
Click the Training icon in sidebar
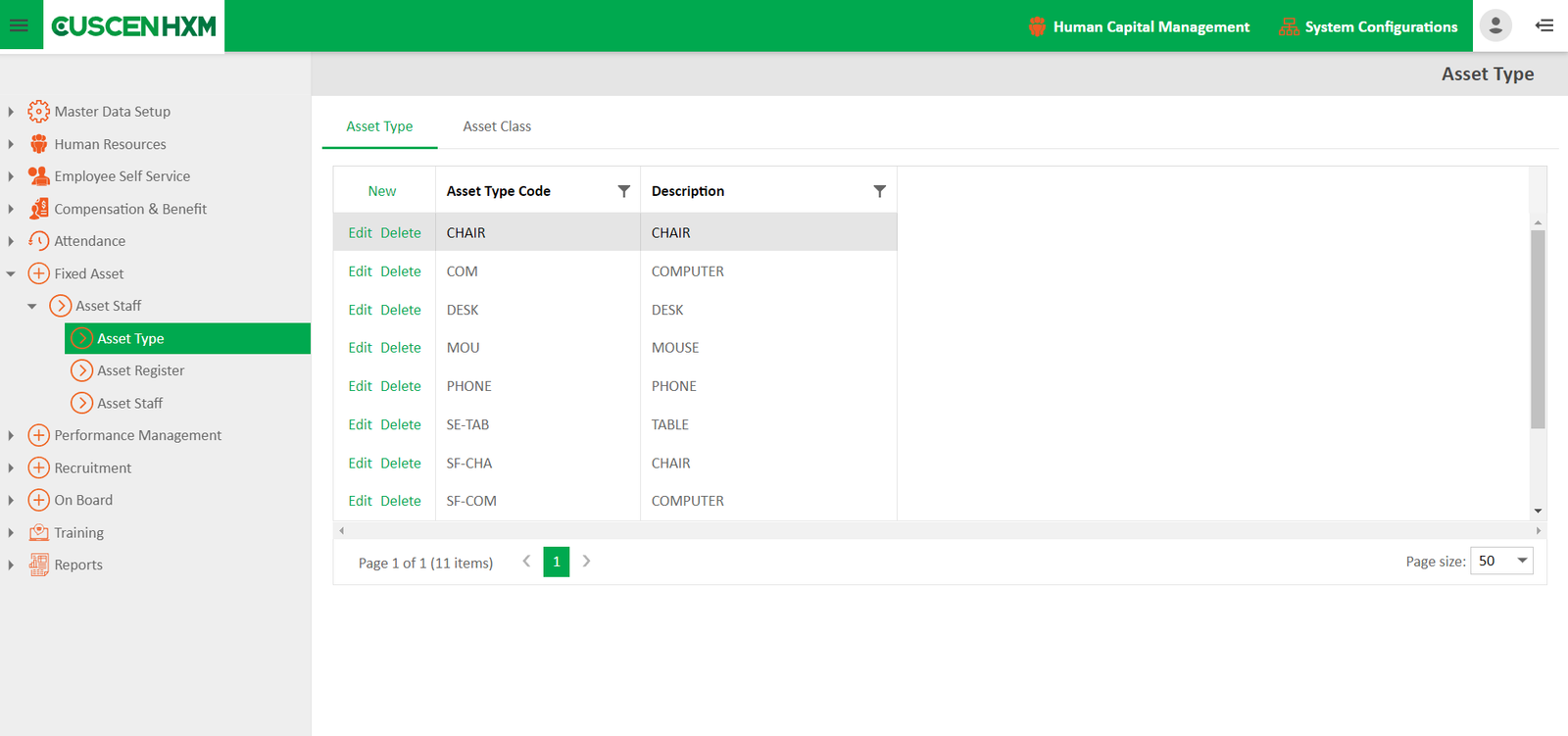(x=38, y=532)
